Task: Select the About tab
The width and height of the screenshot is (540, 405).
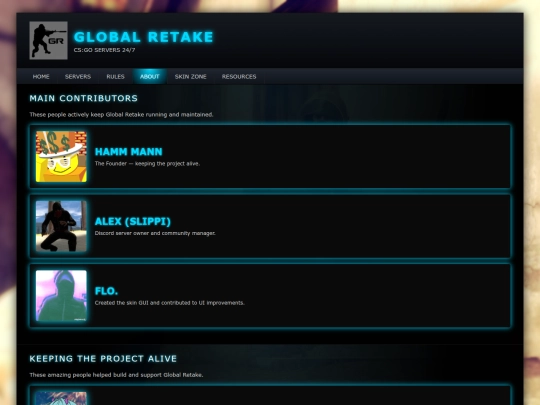Action: pyautogui.click(x=150, y=76)
